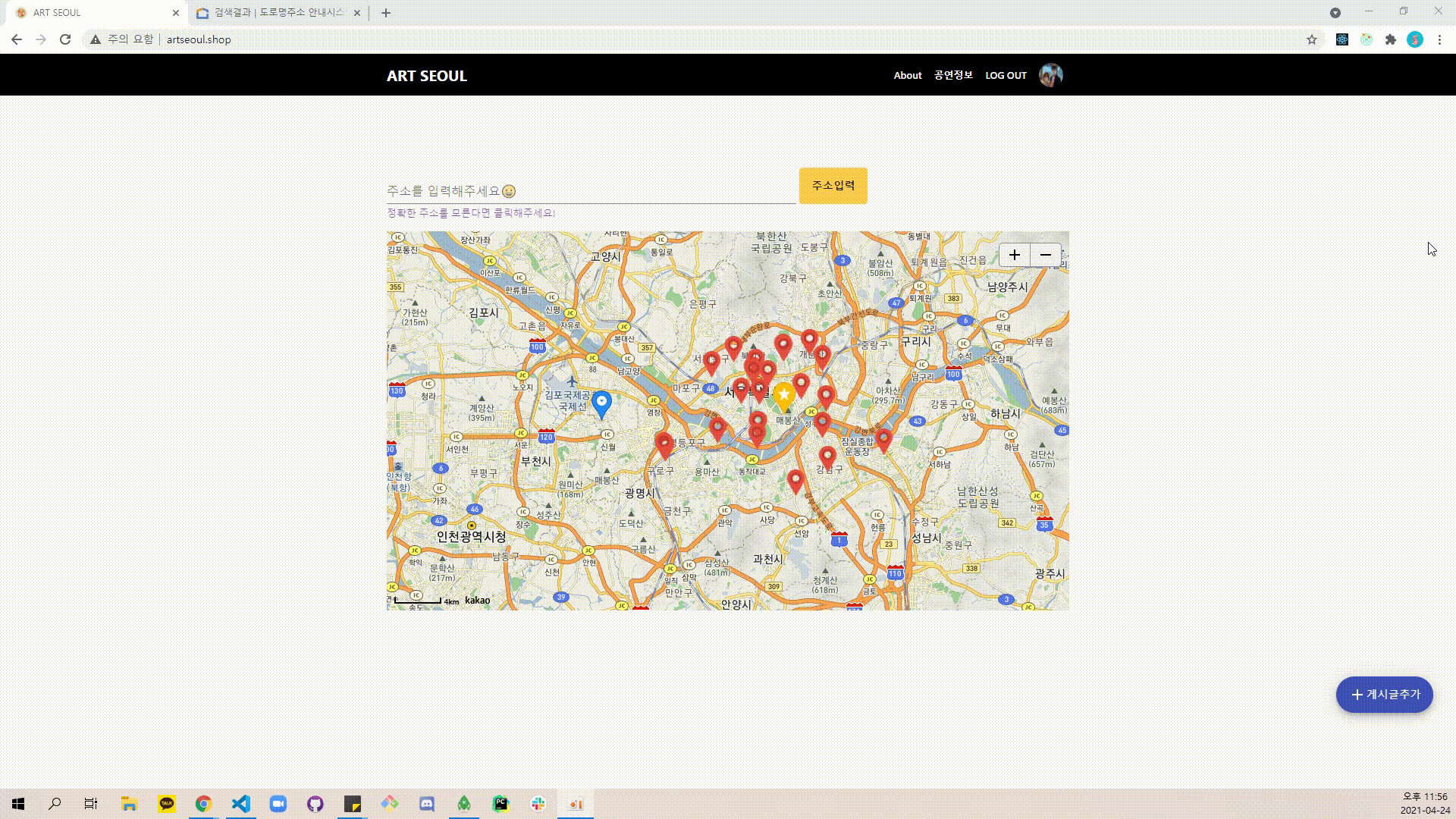The height and width of the screenshot is (819, 1456).
Task: Open PyCharm from the taskbar
Action: (x=500, y=804)
